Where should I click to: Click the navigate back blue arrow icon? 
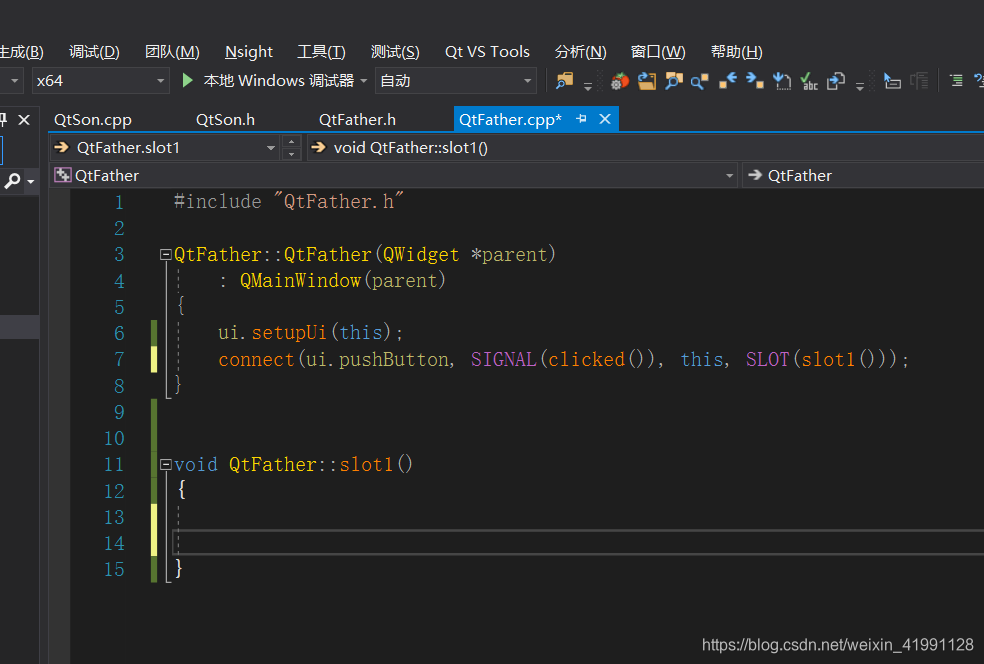pos(728,81)
